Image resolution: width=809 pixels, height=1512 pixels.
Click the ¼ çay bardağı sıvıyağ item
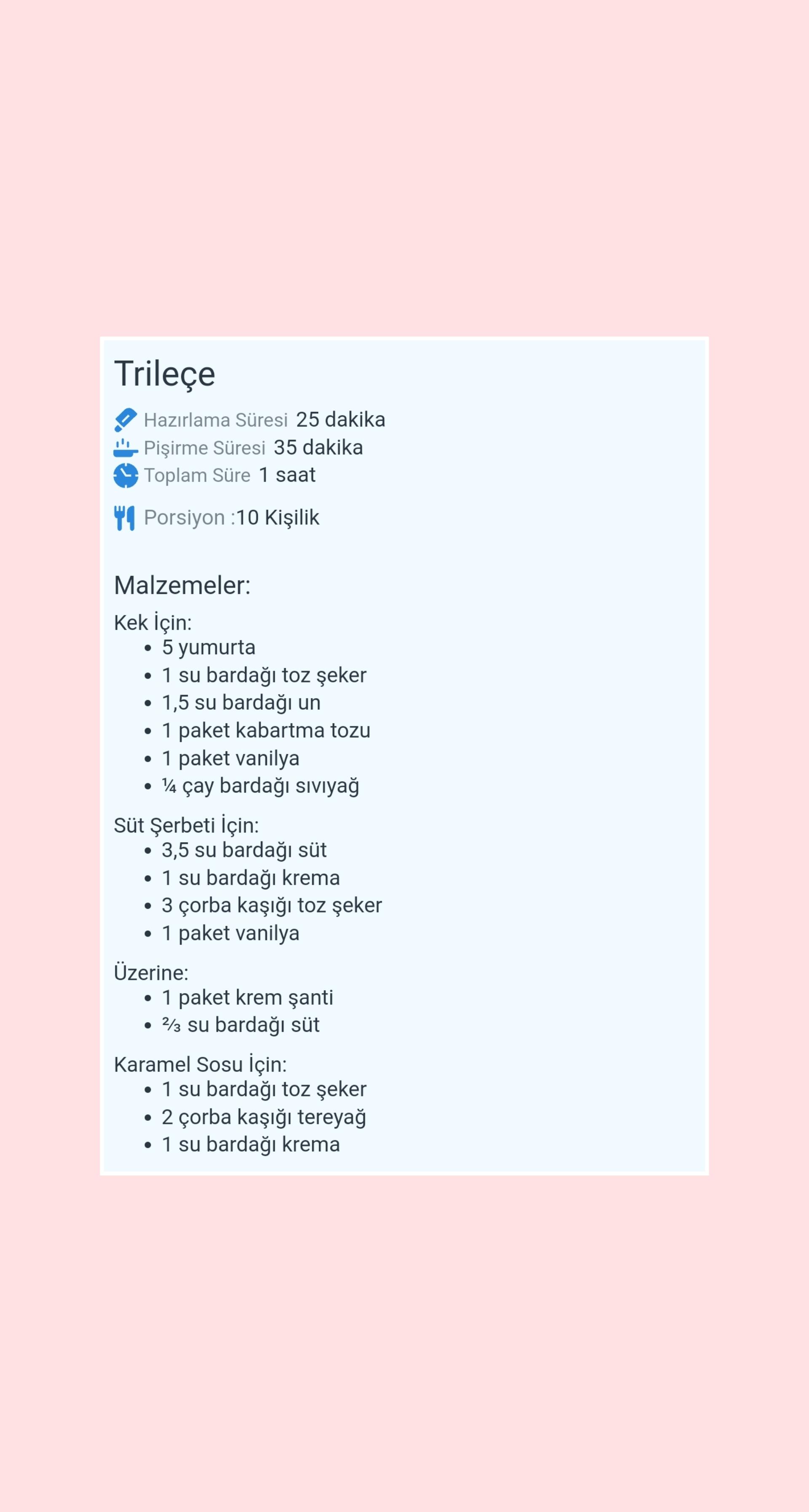pyautogui.click(x=260, y=787)
